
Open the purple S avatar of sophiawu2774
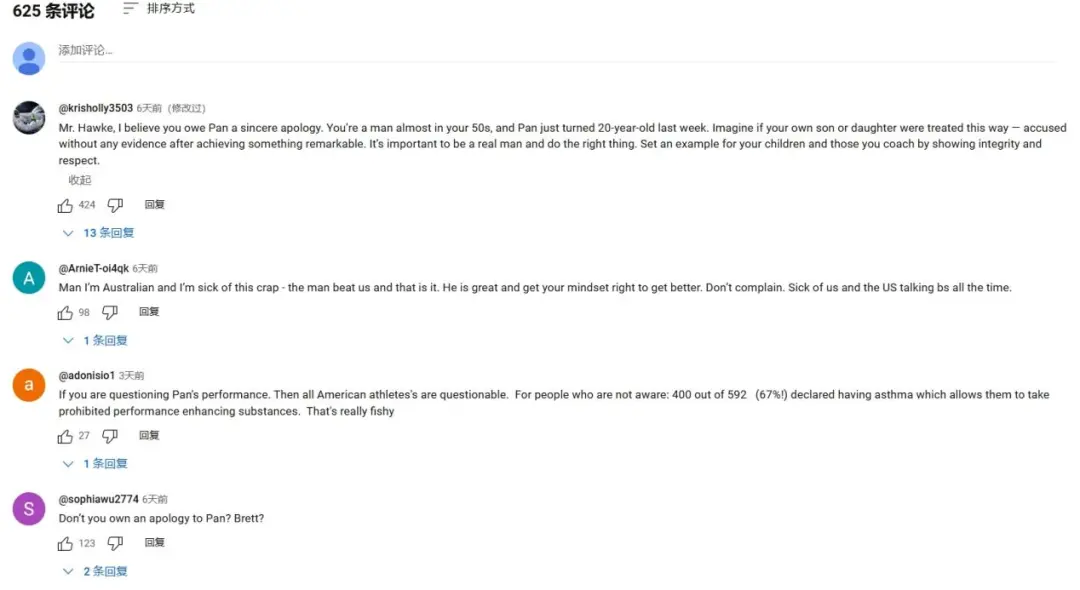pos(29,509)
